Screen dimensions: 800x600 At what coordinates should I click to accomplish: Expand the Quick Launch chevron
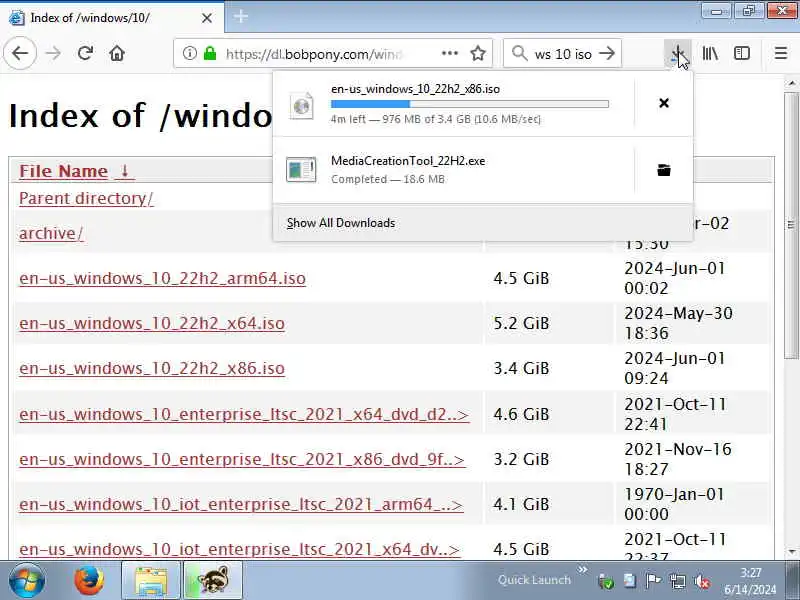coord(582,569)
